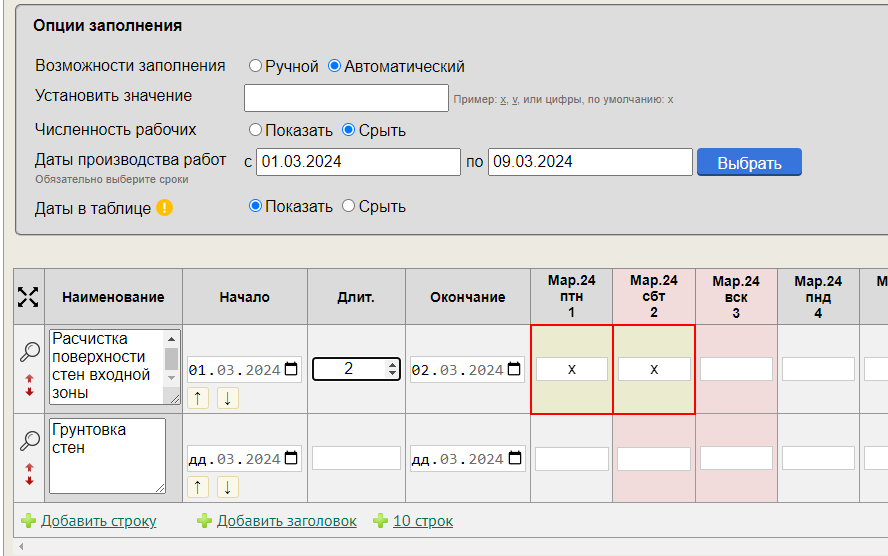This screenshot has width=888, height=556.
Task: Click empty cell under вск 3 in Расчистка row
Action: (736, 369)
